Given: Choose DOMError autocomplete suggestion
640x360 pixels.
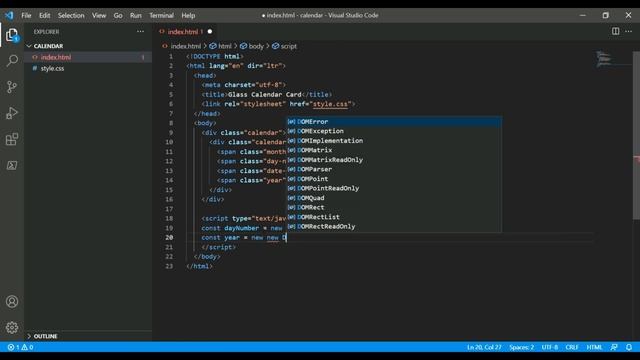Looking at the screenshot, I should 394,122.
